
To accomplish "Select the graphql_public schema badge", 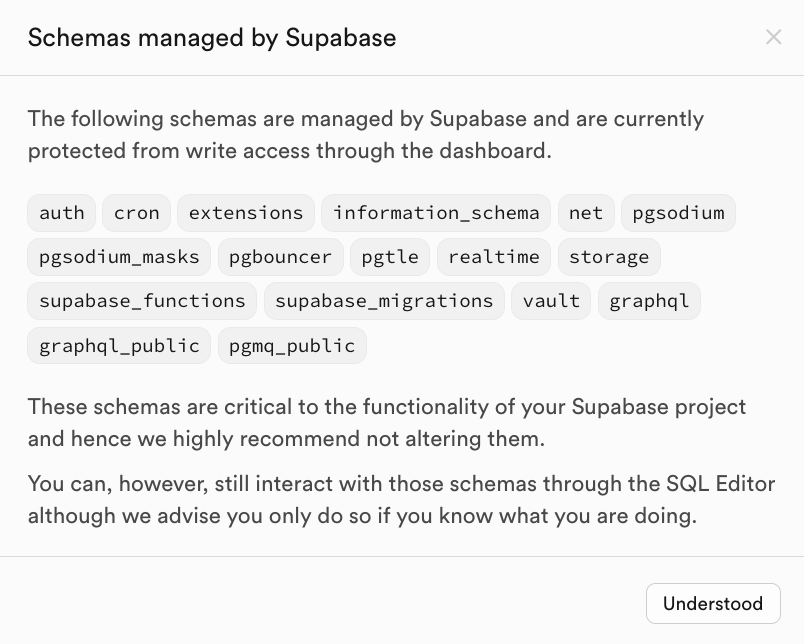I will 120,345.
